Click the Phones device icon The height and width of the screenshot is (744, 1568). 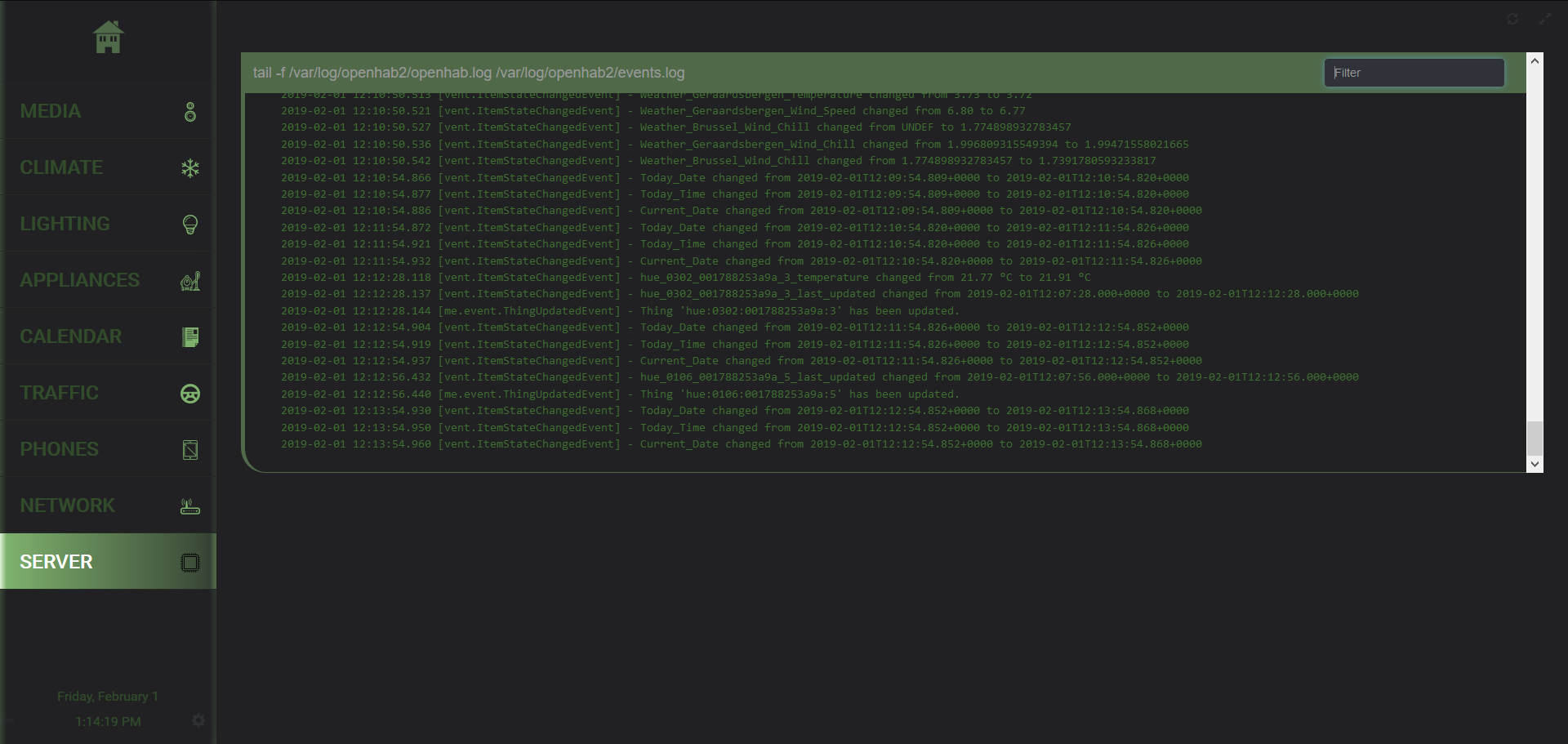(190, 450)
